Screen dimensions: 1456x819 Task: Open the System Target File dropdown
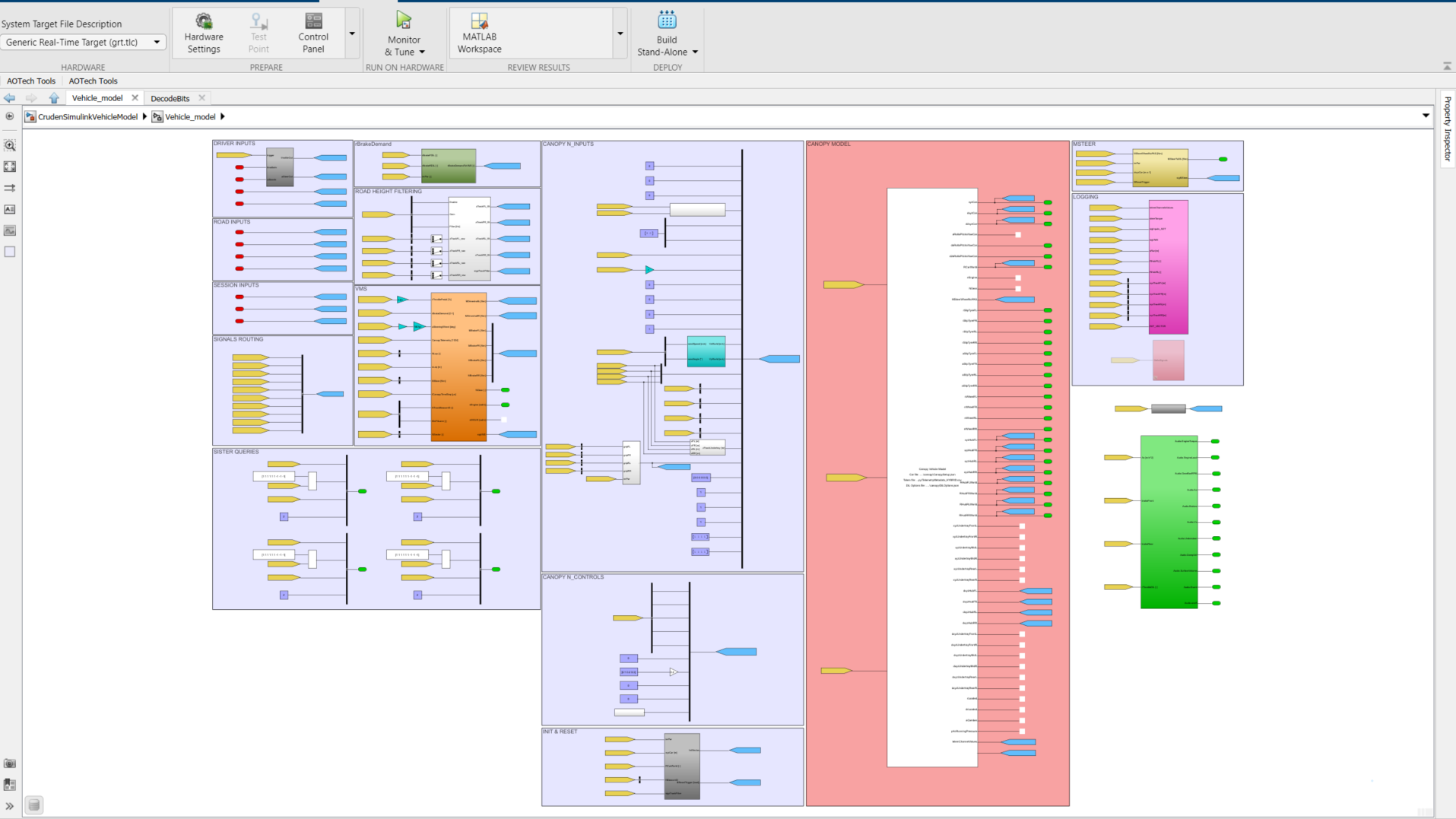pyautogui.click(x=82, y=43)
